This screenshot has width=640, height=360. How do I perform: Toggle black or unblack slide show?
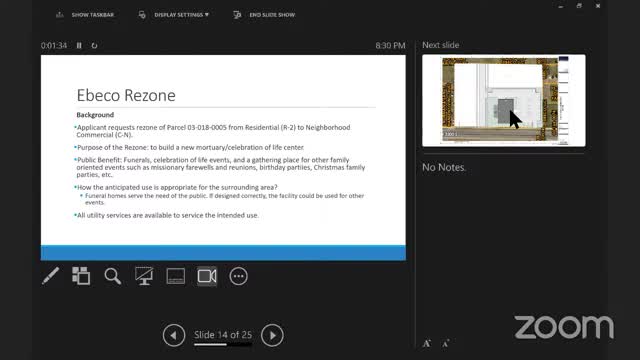(144, 276)
